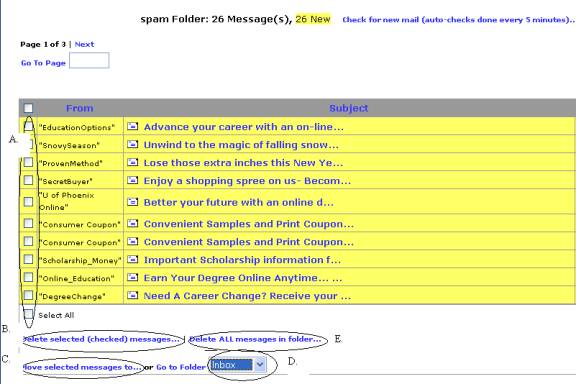The image size is (576, 384).
Task: Click the envelope icon for Enjoy a shopping spree
Action: (133, 180)
